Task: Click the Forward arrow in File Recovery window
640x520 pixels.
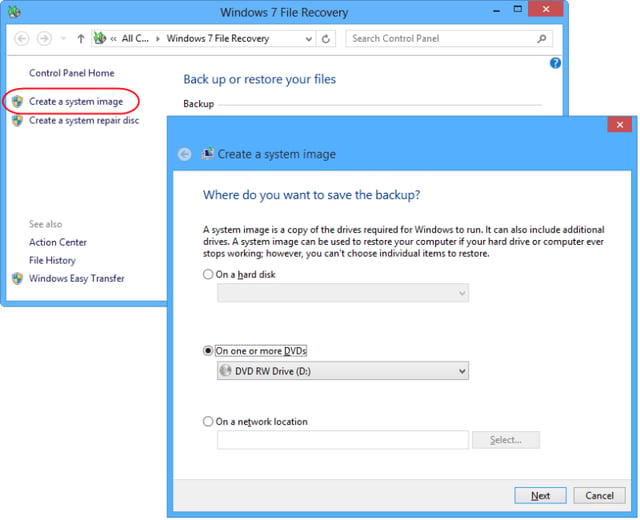Action: [x=44, y=39]
